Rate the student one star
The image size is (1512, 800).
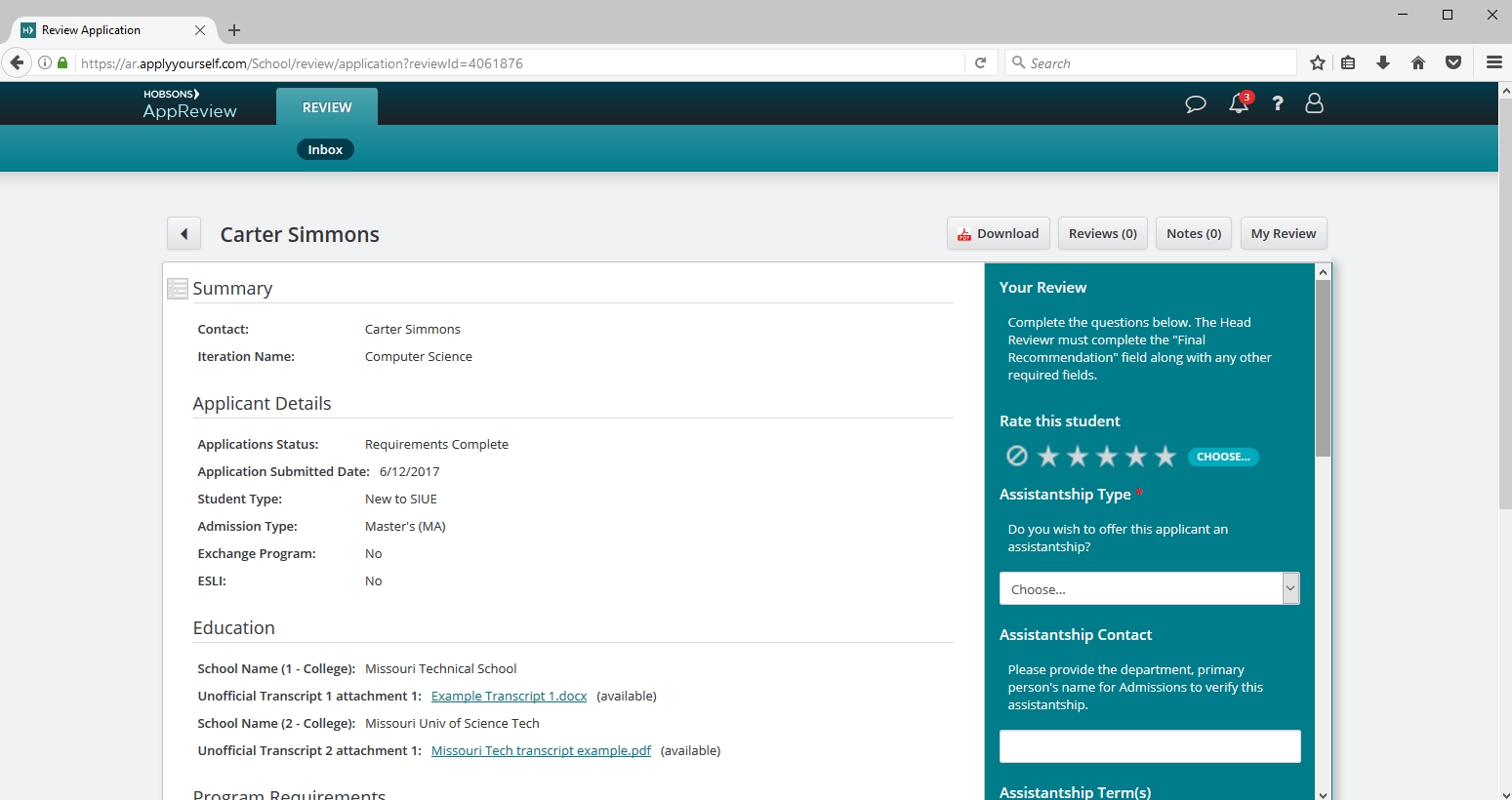tap(1048, 456)
